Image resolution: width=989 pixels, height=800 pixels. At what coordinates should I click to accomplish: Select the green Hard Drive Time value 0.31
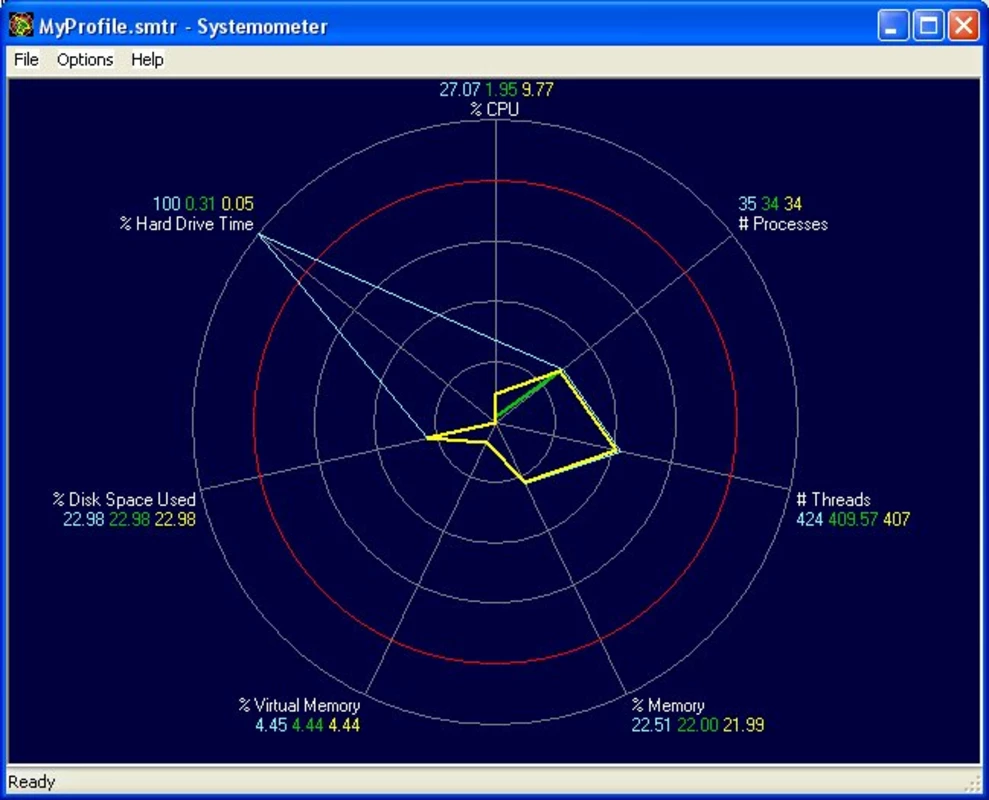(201, 204)
